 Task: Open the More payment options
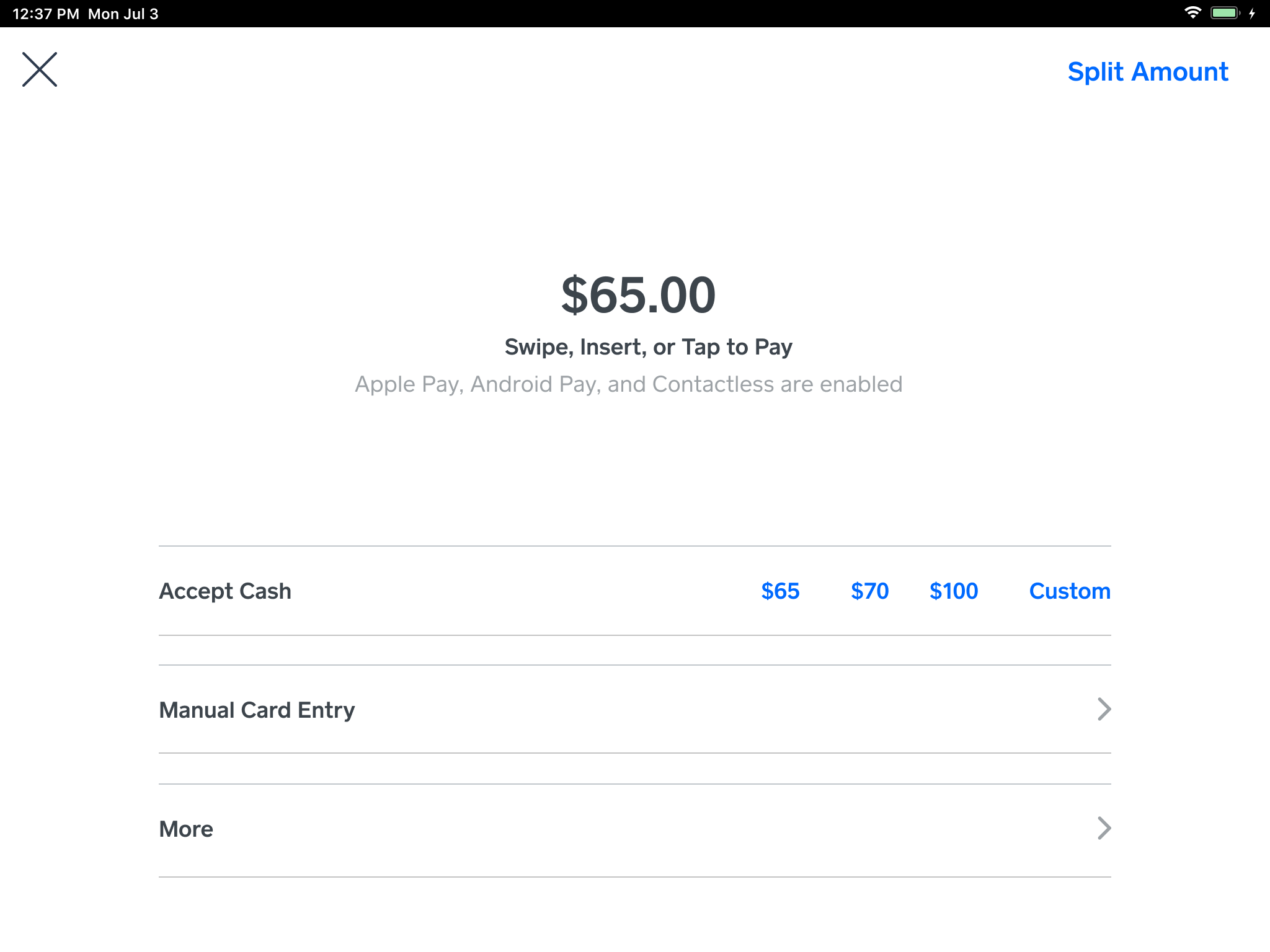[x=185, y=829]
